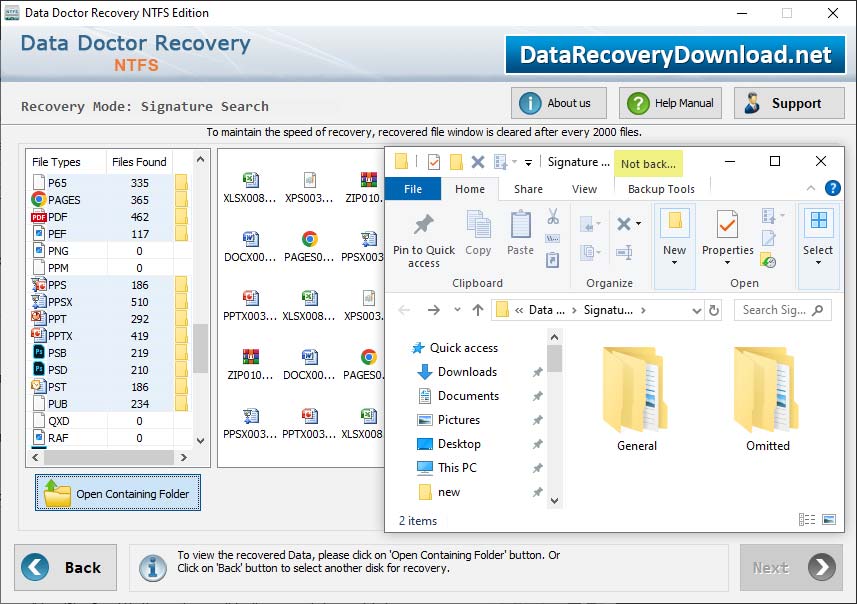Collapse the Explorer ribbon chevron
Screen dimensions: 857x604
click(x=811, y=189)
